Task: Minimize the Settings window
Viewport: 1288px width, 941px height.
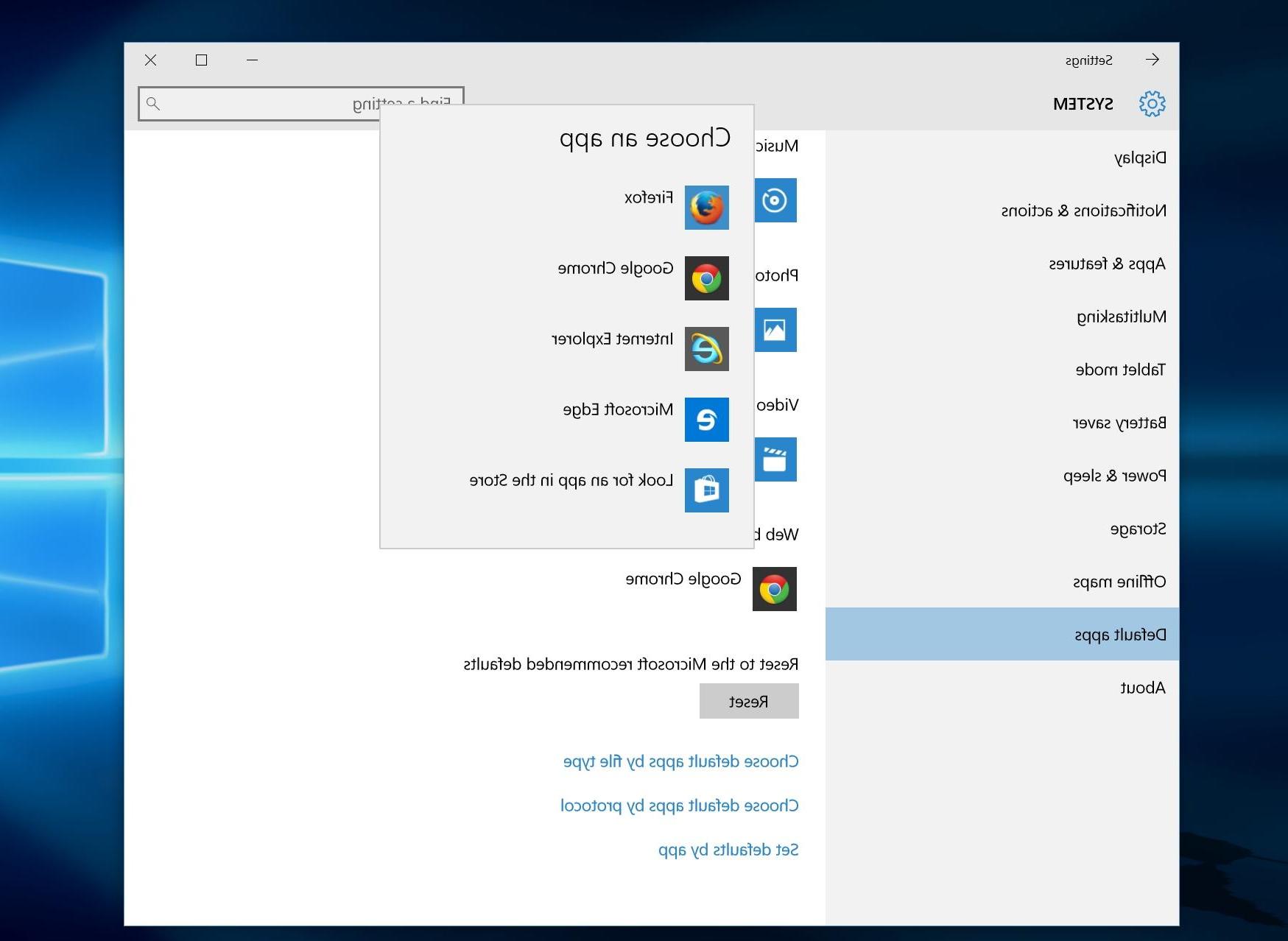Action: 252,60
